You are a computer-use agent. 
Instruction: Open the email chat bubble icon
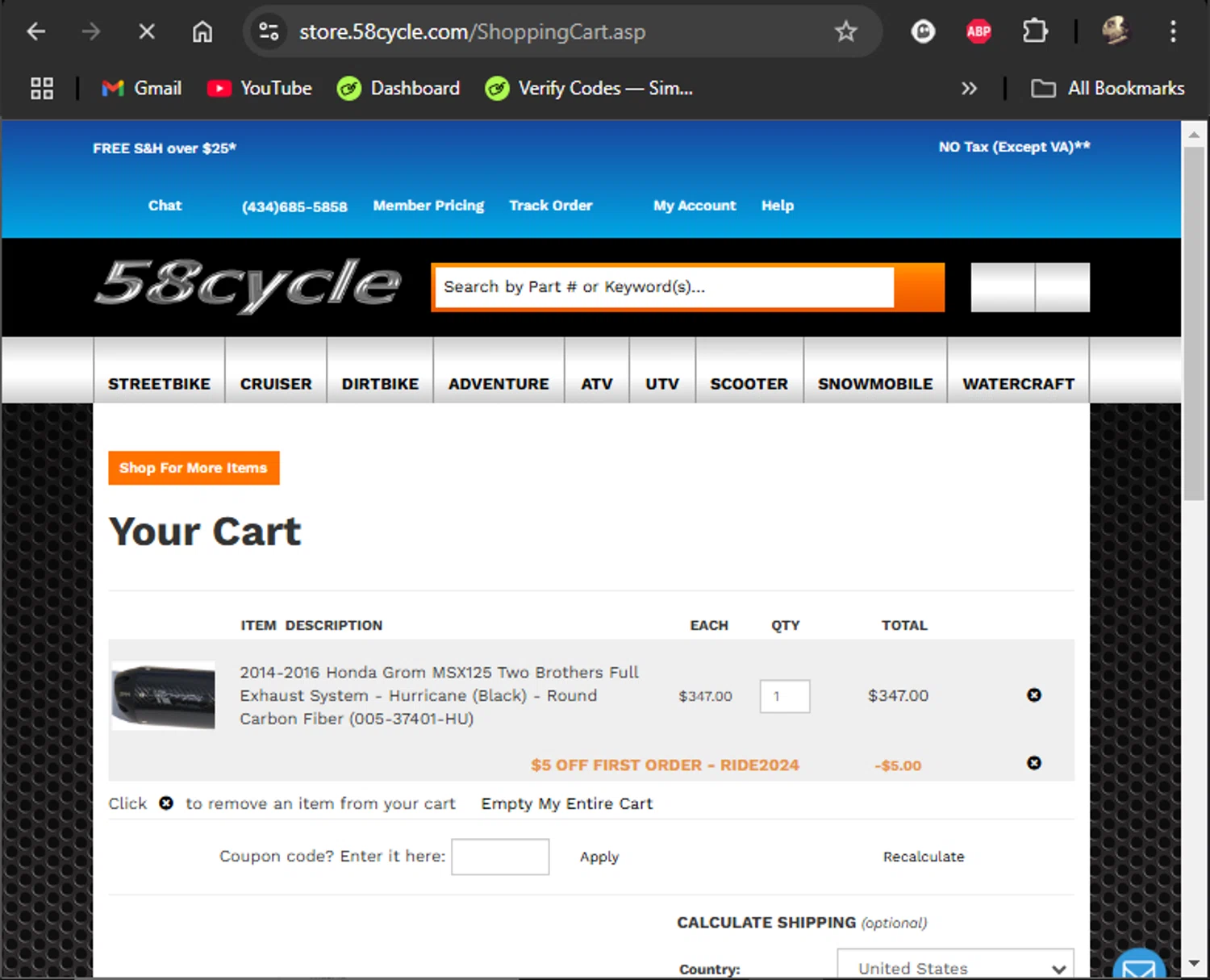(1139, 965)
